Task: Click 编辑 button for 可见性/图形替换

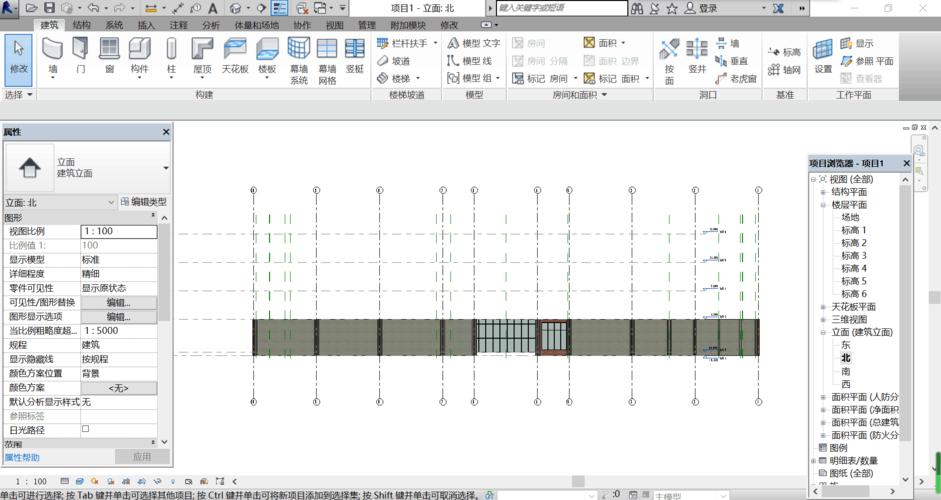Action: (118, 302)
